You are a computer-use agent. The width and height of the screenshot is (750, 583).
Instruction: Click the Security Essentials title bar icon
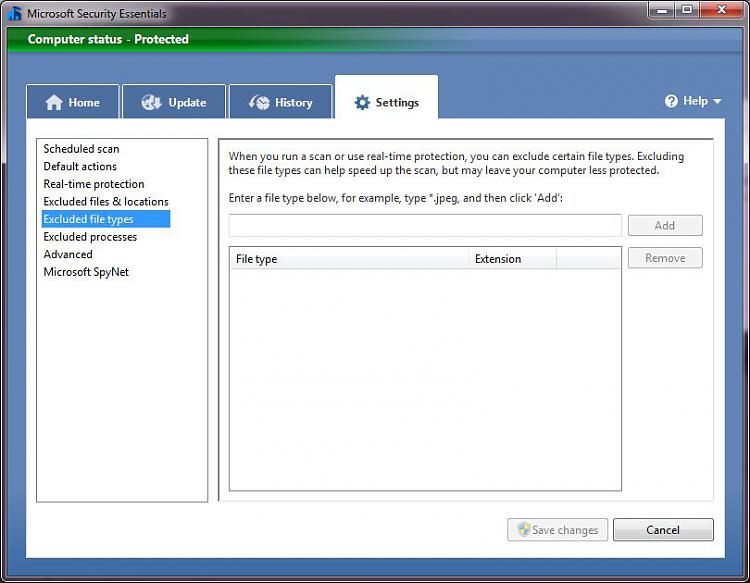click(x=15, y=13)
